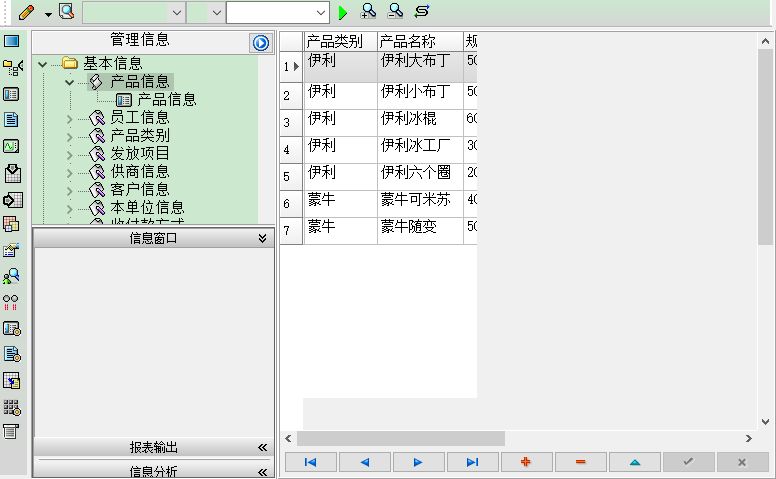Image resolution: width=776 pixels, height=479 pixels.
Task: Expand the 产品类别 tree node
Action: tap(70, 137)
